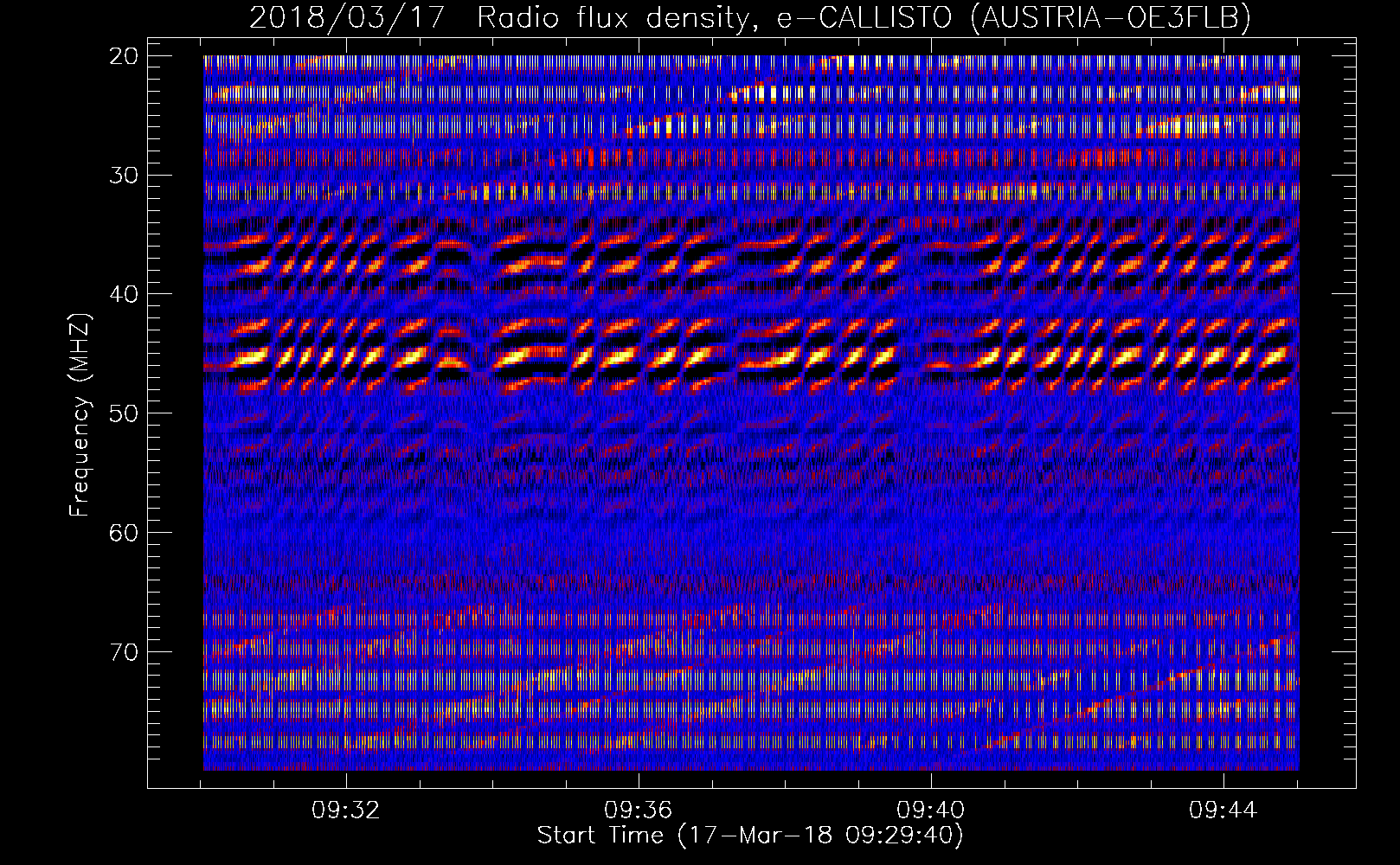The image size is (1400, 865).
Task: Click the "(AUSTRIA-OE3FLB)" station label
Action: [x=1111, y=17]
